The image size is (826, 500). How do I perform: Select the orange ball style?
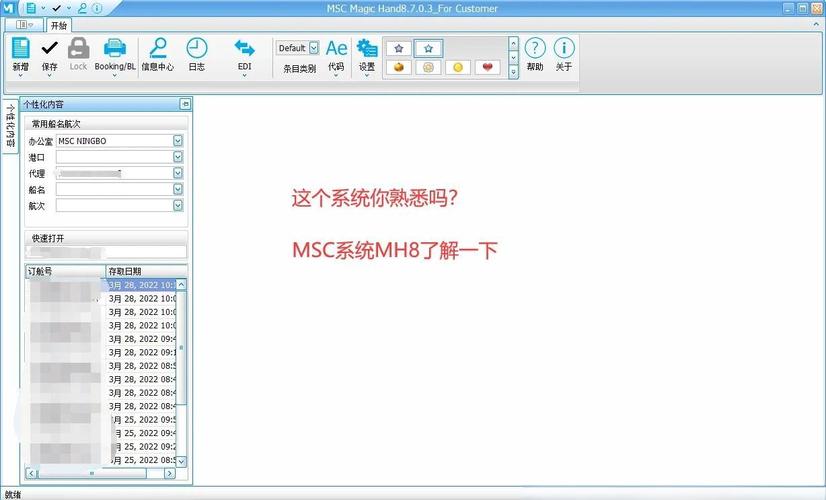399,67
